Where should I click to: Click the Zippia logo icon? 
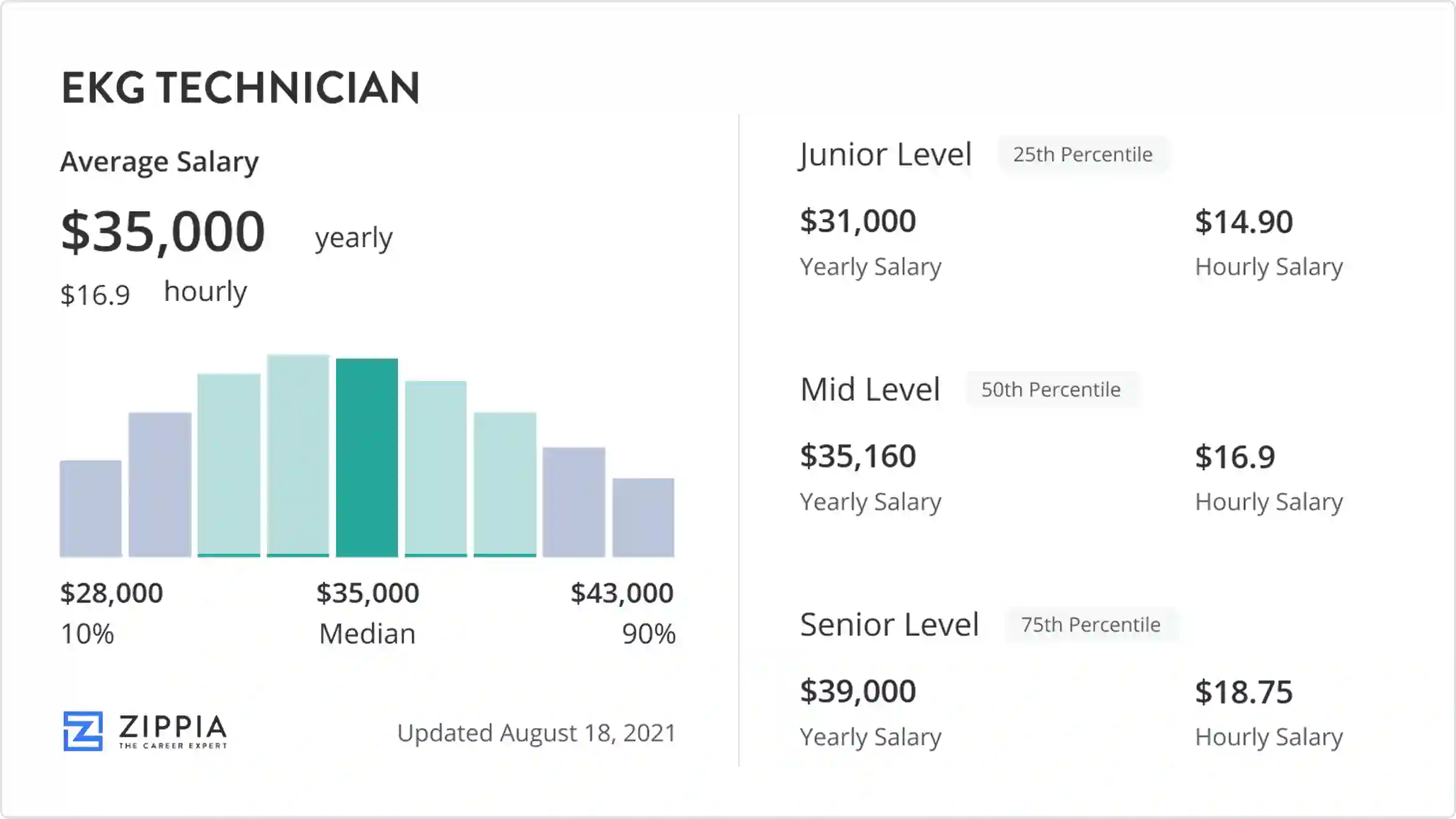coord(83,731)
